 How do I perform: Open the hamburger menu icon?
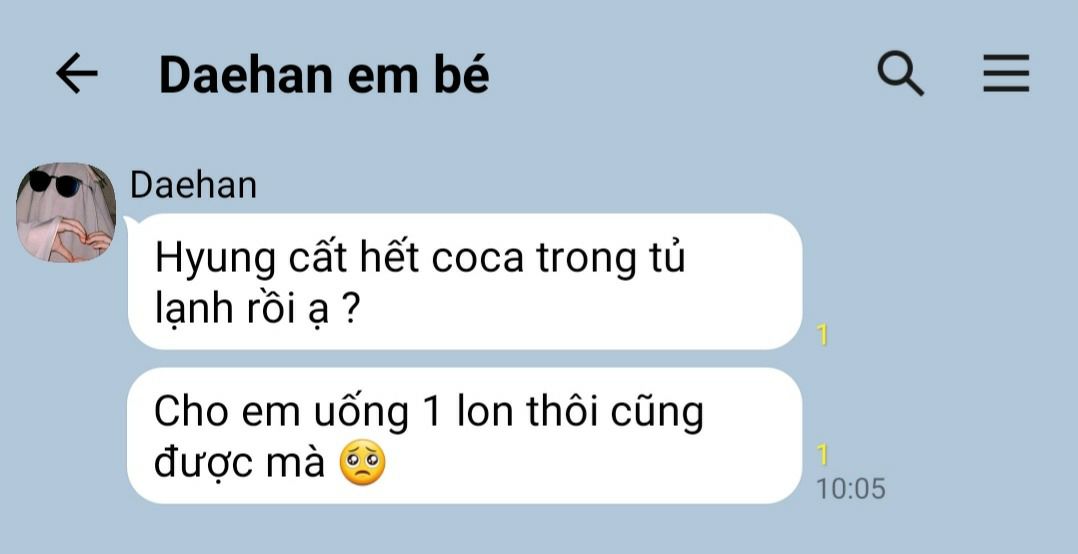point(1006,74)
